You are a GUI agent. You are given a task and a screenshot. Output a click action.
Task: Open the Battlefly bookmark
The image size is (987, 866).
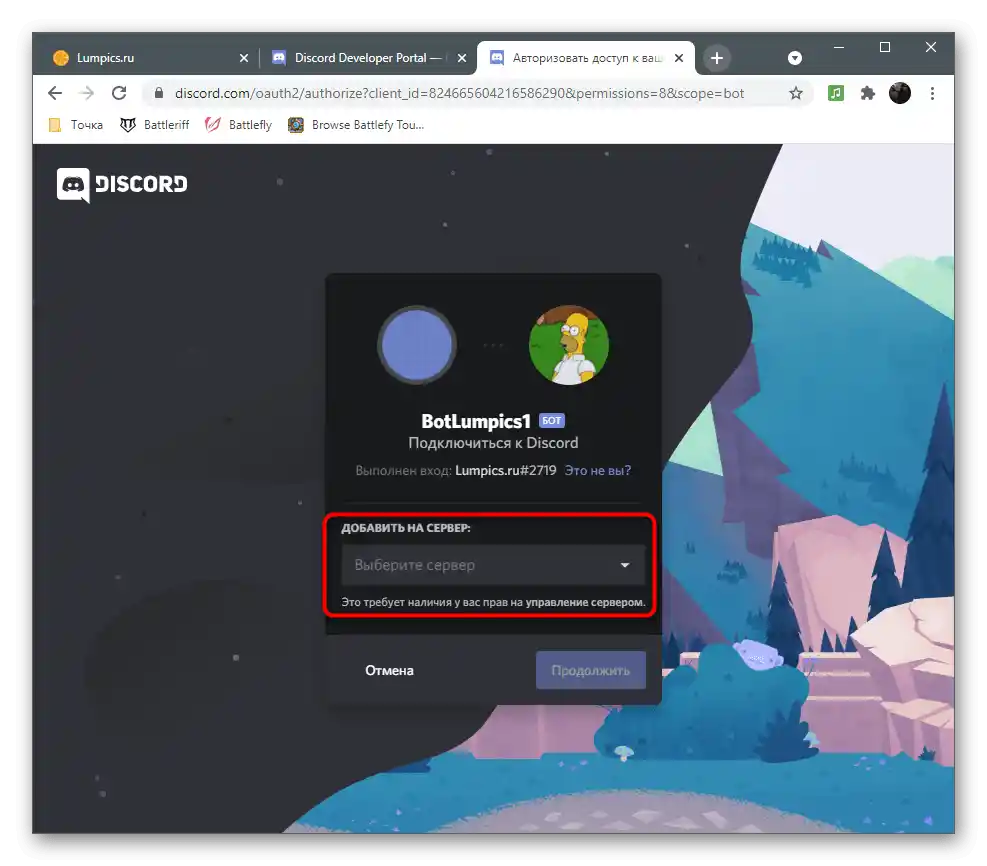click(239, 125)
